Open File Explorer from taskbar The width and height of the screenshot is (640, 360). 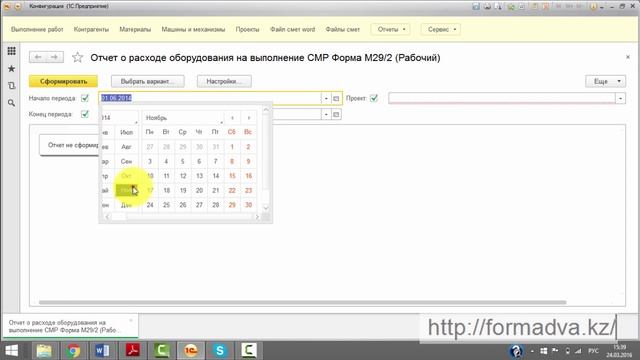(44, 351)
